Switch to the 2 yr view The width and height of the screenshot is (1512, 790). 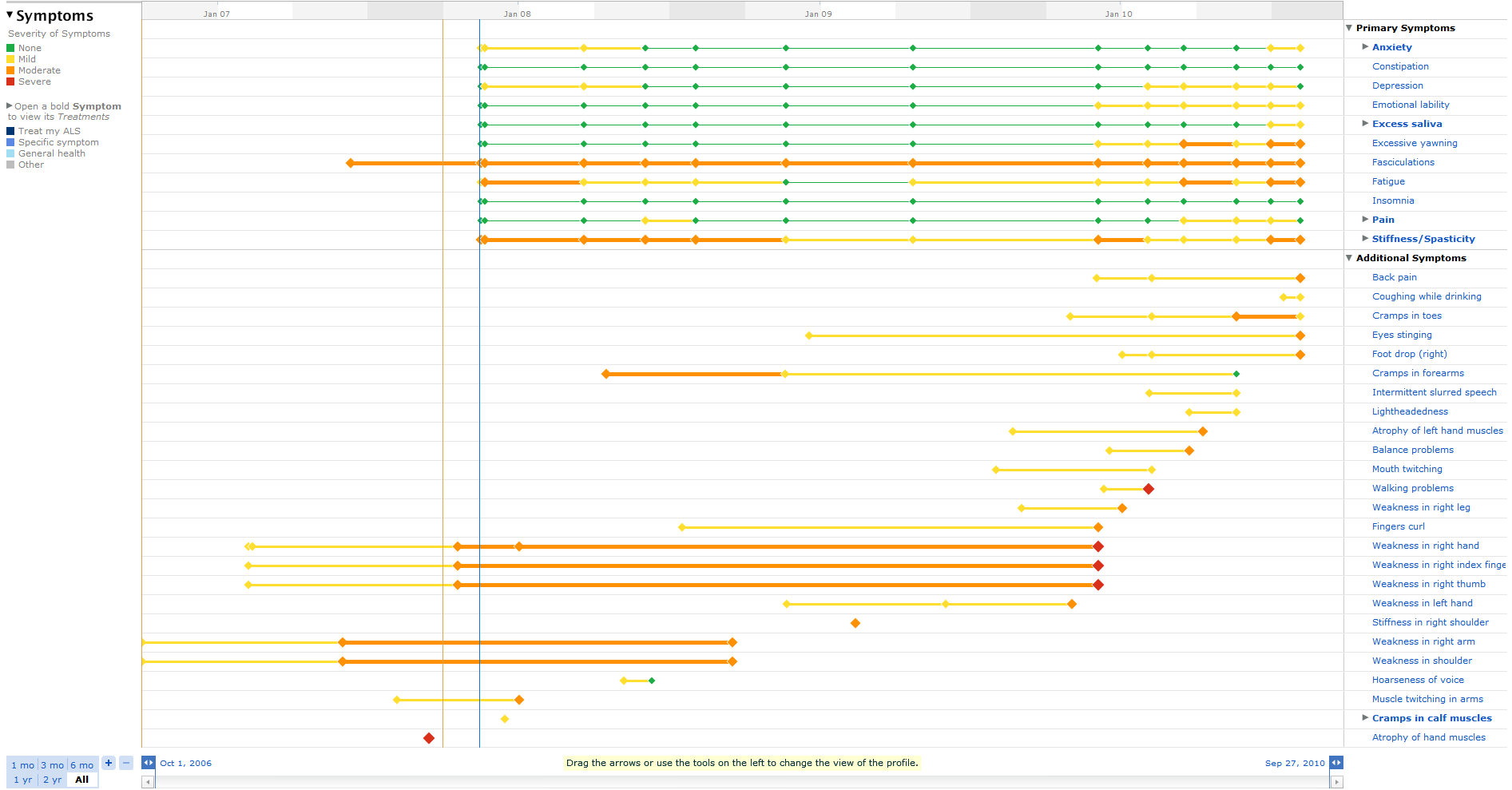(52, 780)
